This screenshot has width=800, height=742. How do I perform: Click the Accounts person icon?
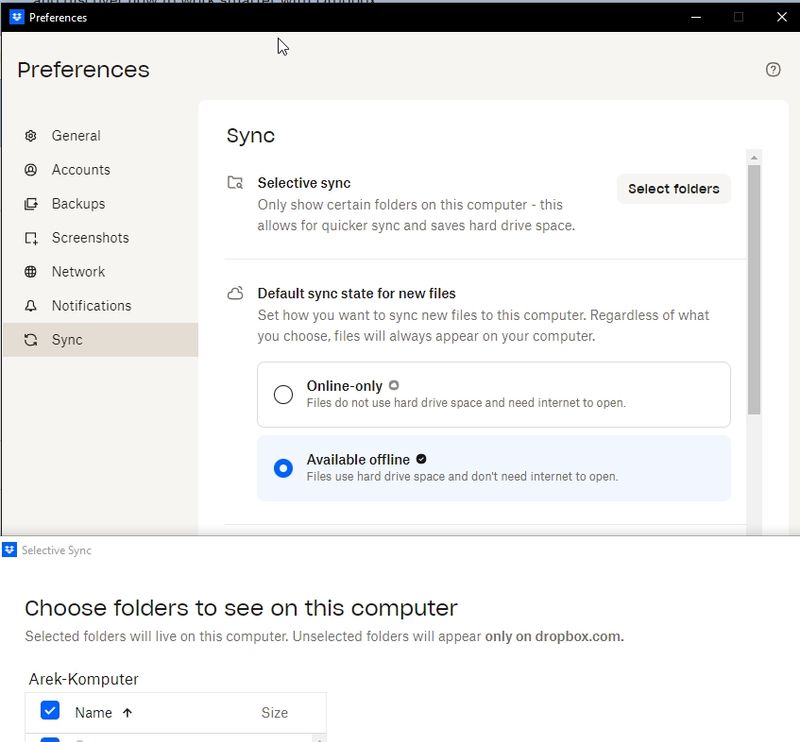click(31, 170)
